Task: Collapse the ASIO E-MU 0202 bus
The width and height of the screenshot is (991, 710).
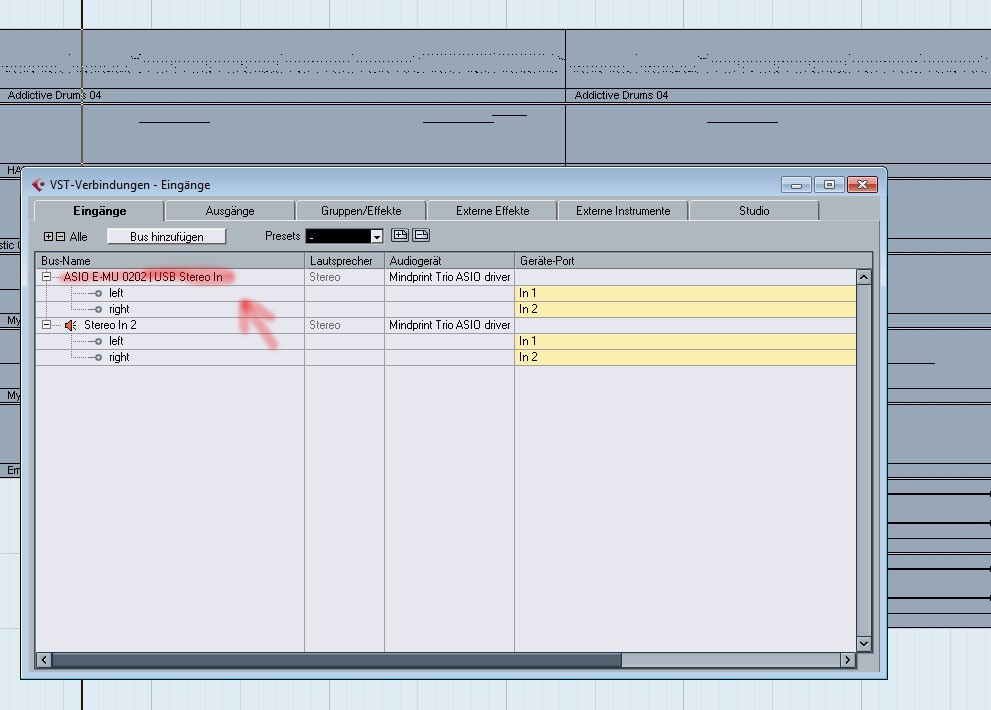Action: click(46, 277)
